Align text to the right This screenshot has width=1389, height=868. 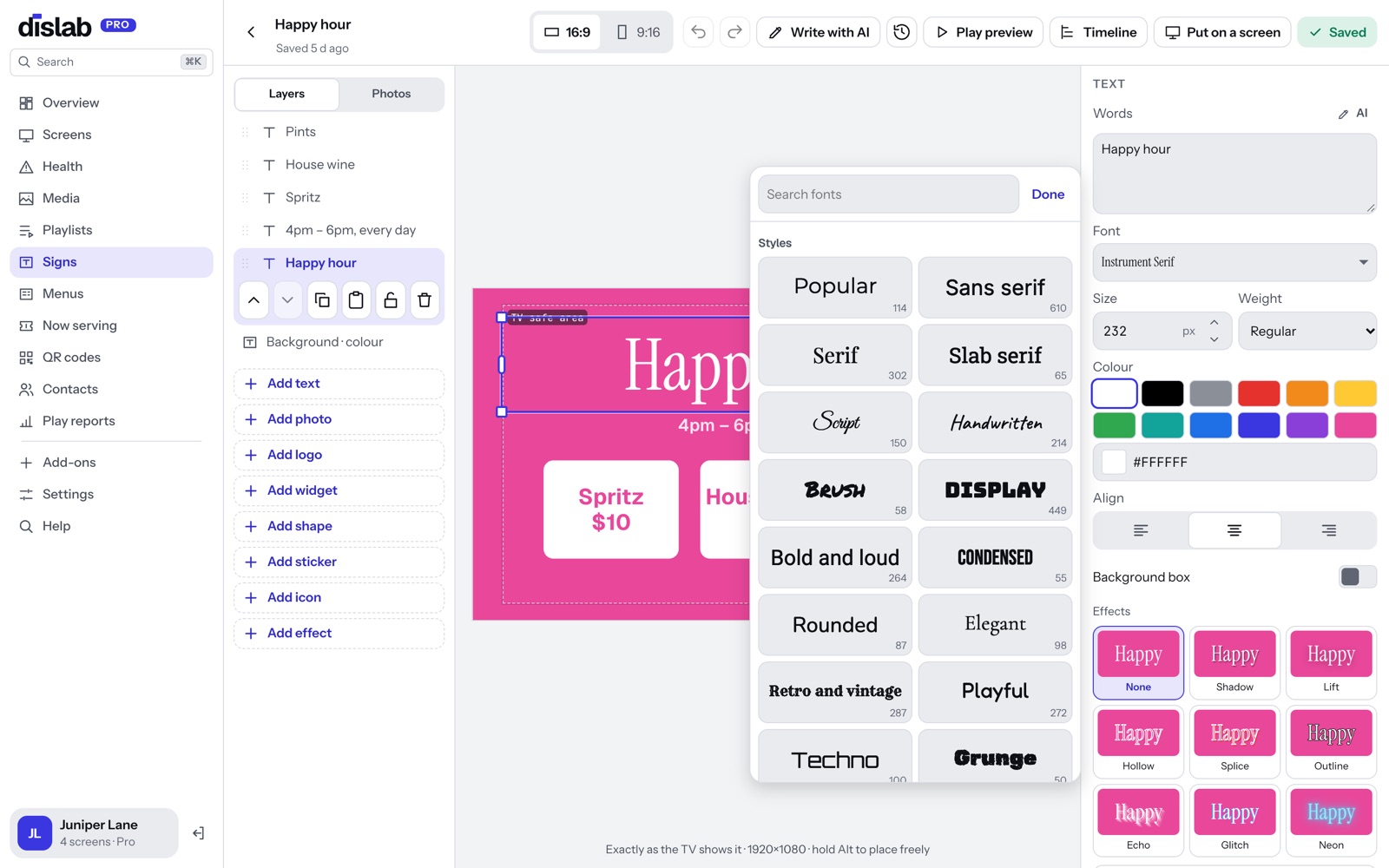pyautogui.click(x=1328, y=530)
